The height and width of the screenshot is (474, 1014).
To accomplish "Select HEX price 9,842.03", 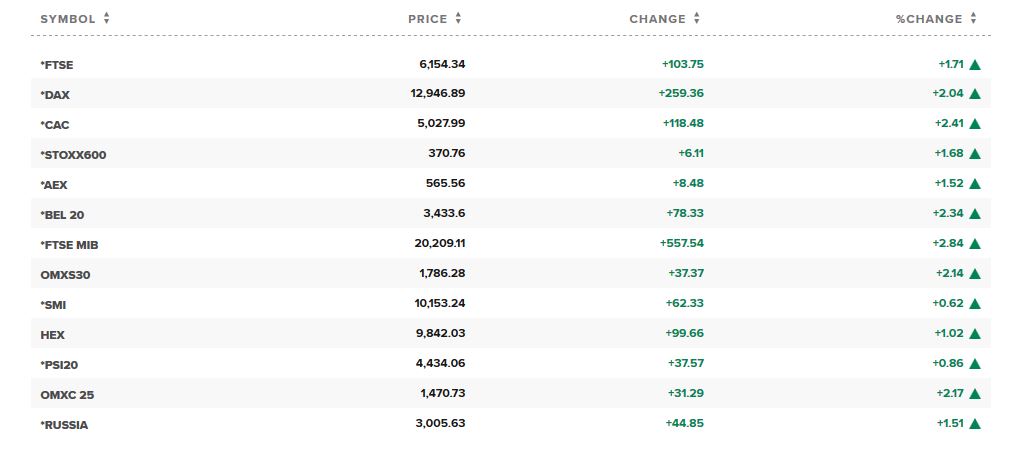I will click(x=441, y=333).
